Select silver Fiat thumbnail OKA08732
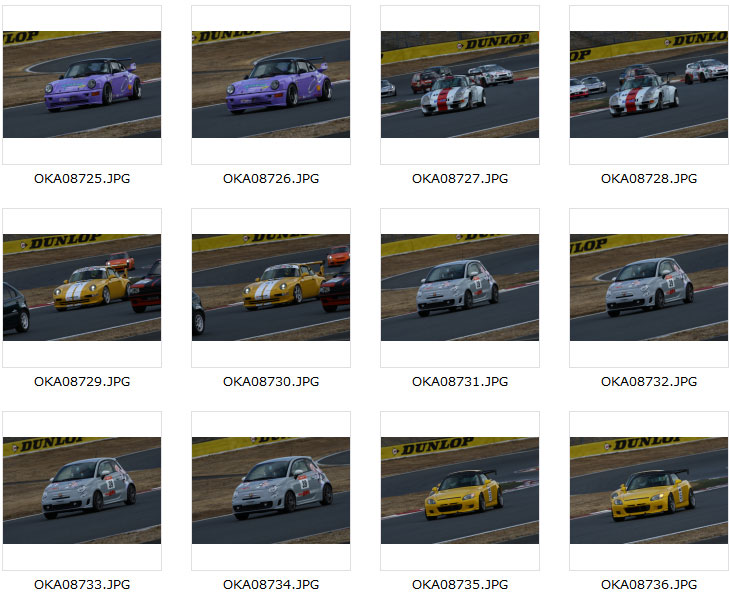Image resolution: width=730 pixels, height=610 pixels. coord(649,287)
